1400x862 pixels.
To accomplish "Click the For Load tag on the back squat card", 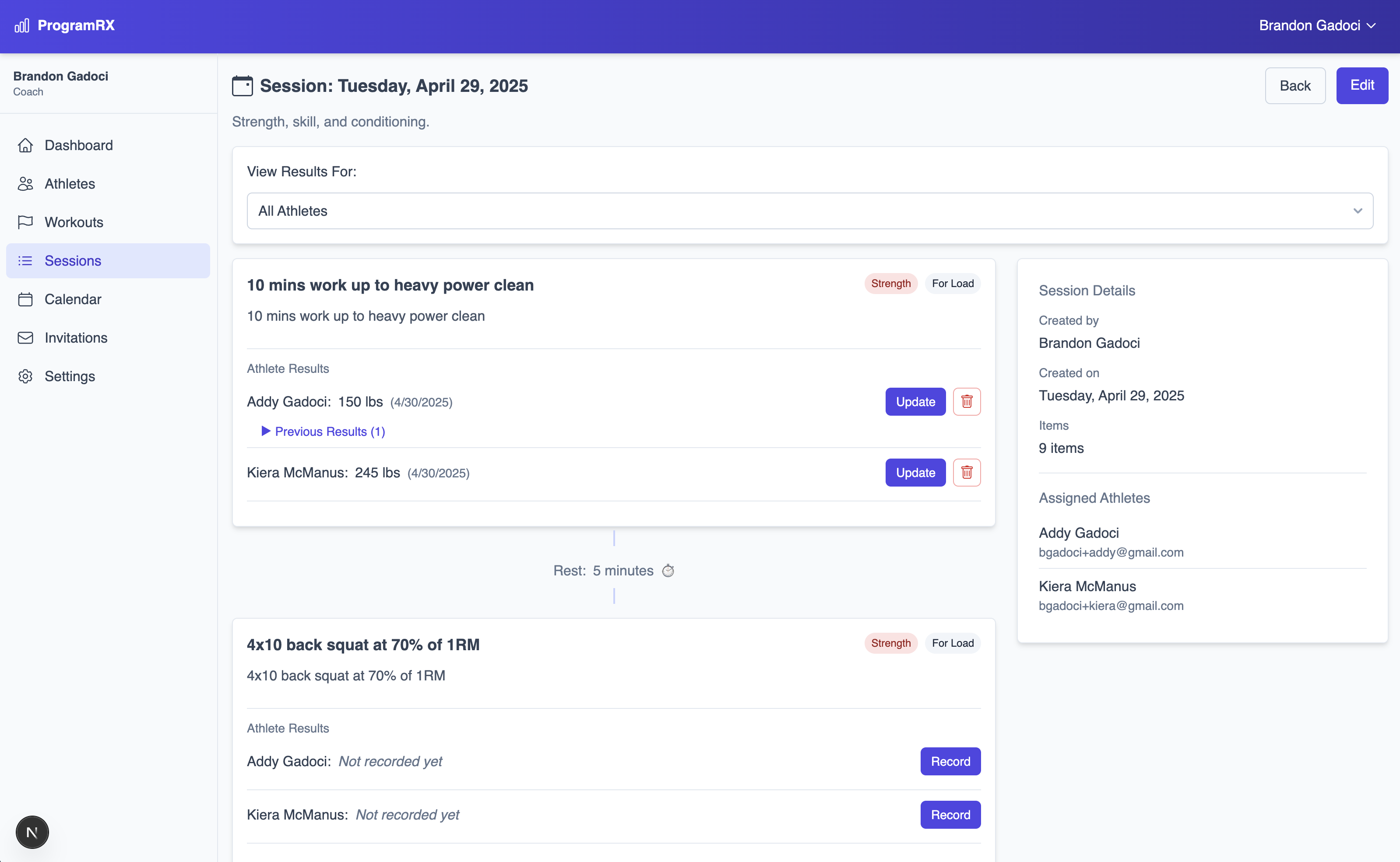I will pos(952,643).
